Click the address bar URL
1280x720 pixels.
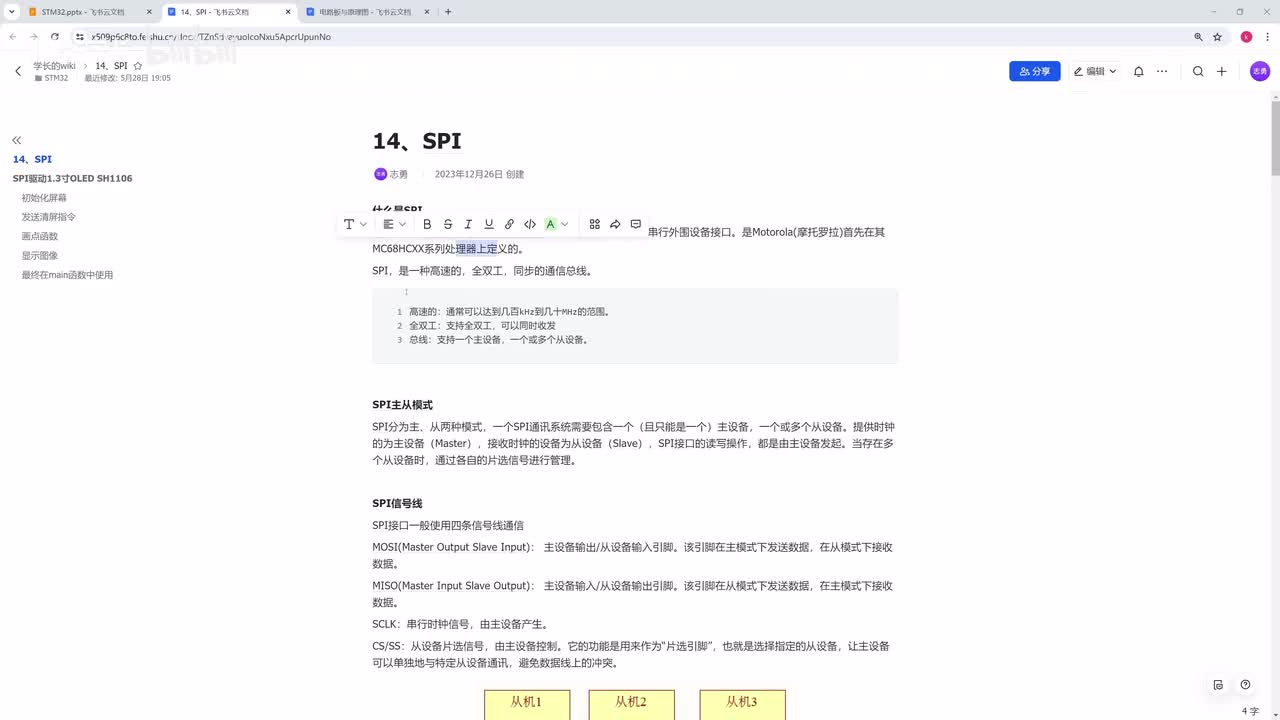click(x=210, y=37)
